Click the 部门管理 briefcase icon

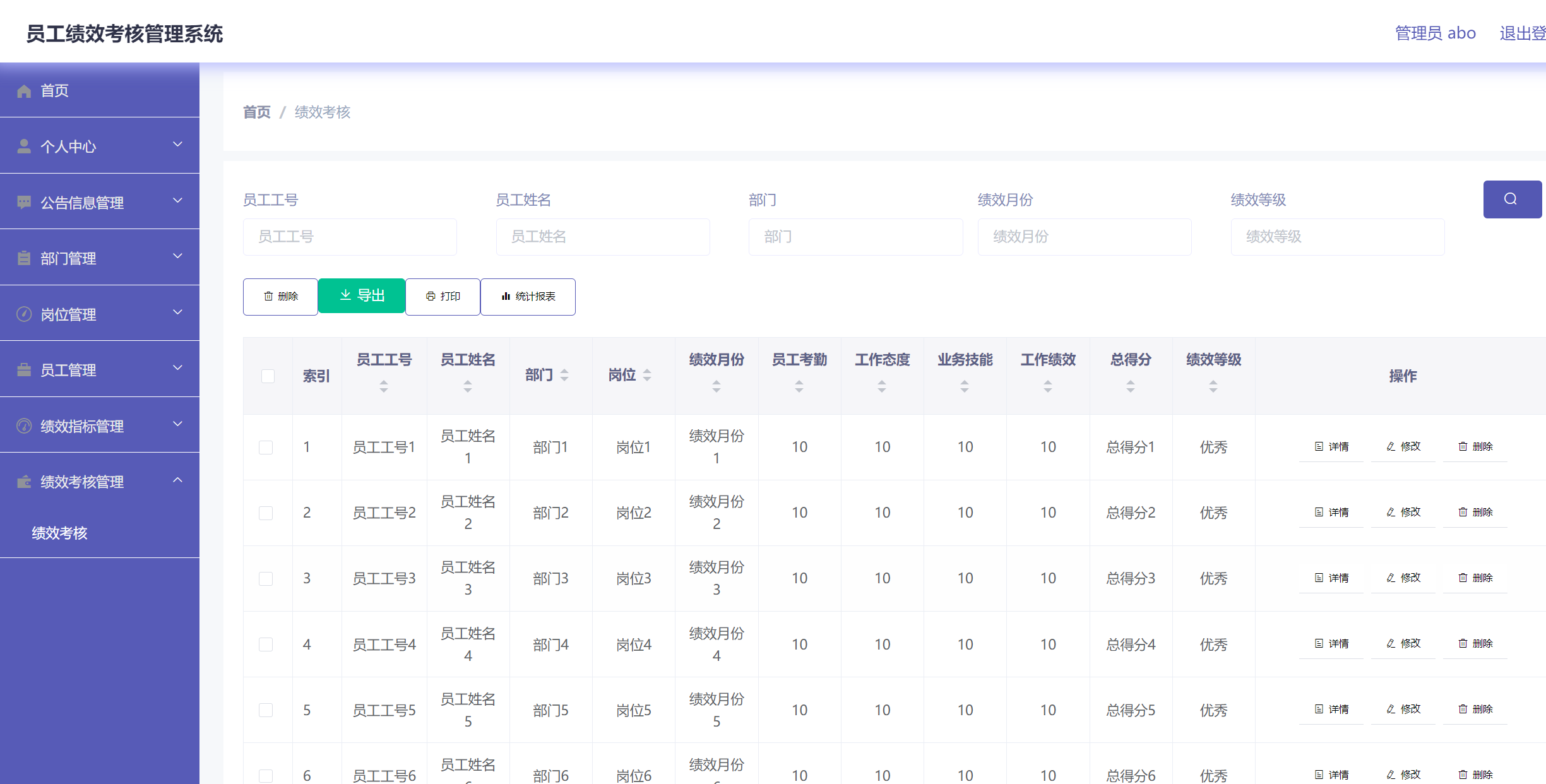click(24, 257)
